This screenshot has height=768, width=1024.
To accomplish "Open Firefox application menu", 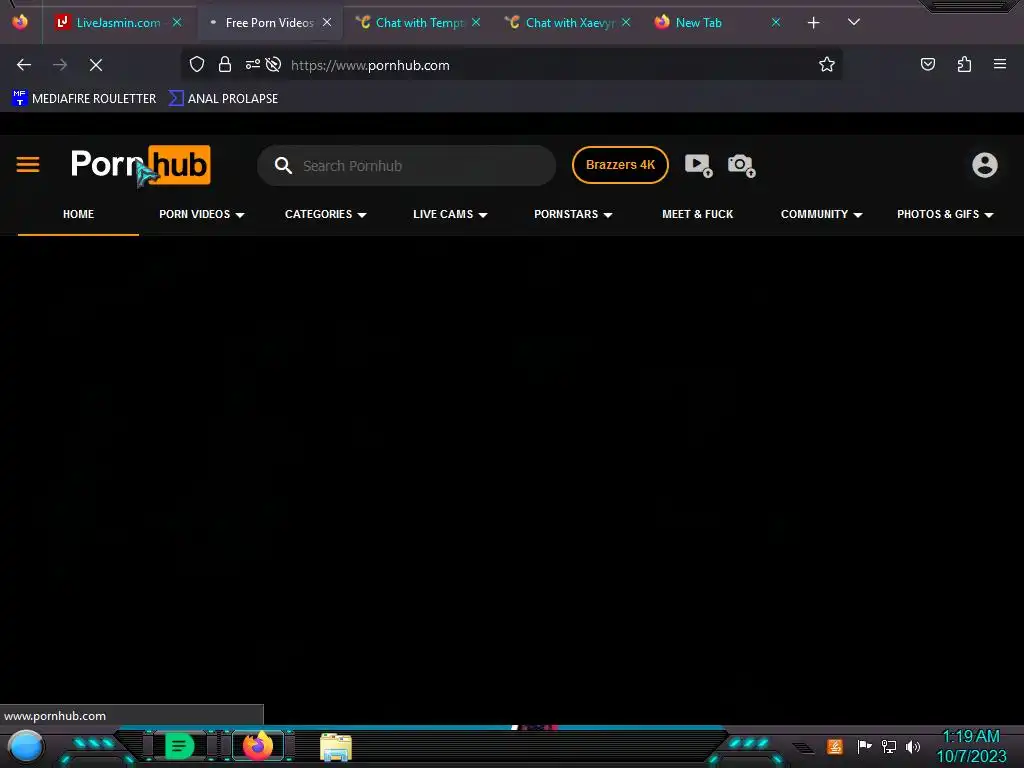I will click(x=1000, y=64).
